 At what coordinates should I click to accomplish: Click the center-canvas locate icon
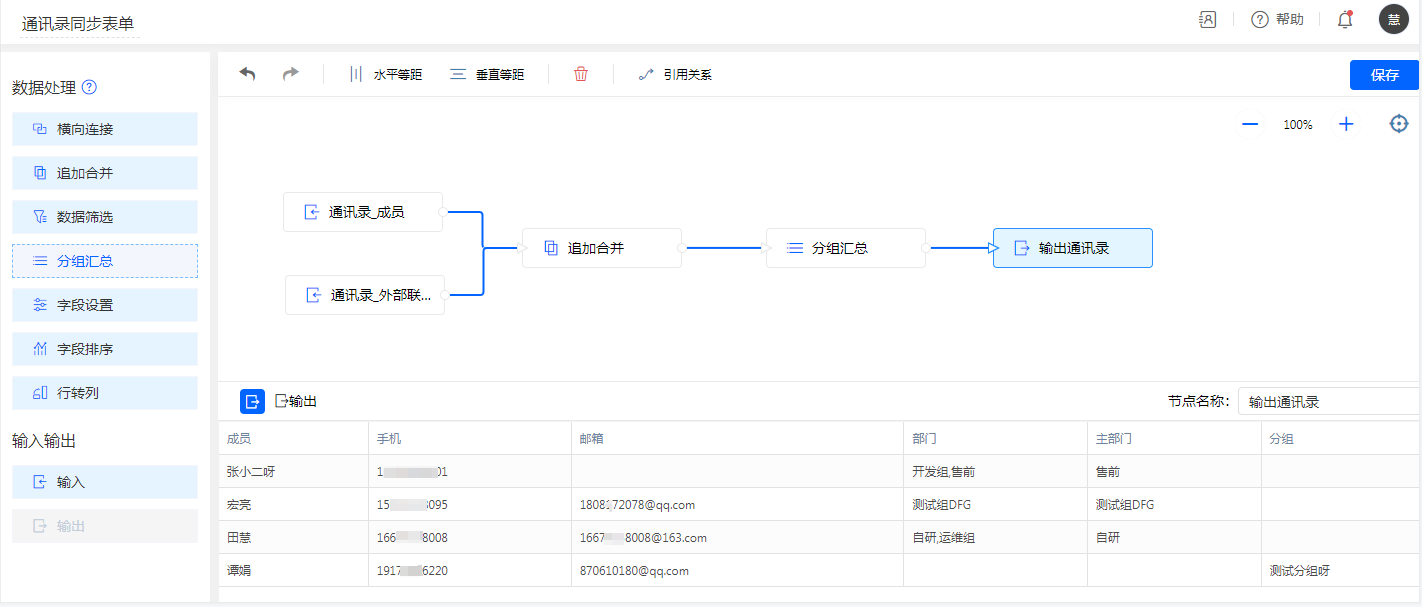click(x=1399, y=124)
